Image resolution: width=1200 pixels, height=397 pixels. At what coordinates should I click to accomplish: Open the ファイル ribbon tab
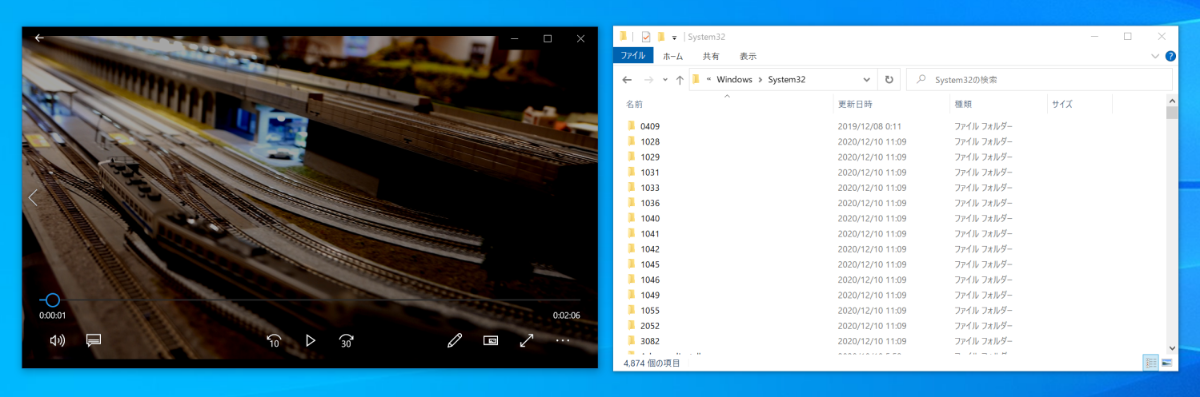pos(633,56)
